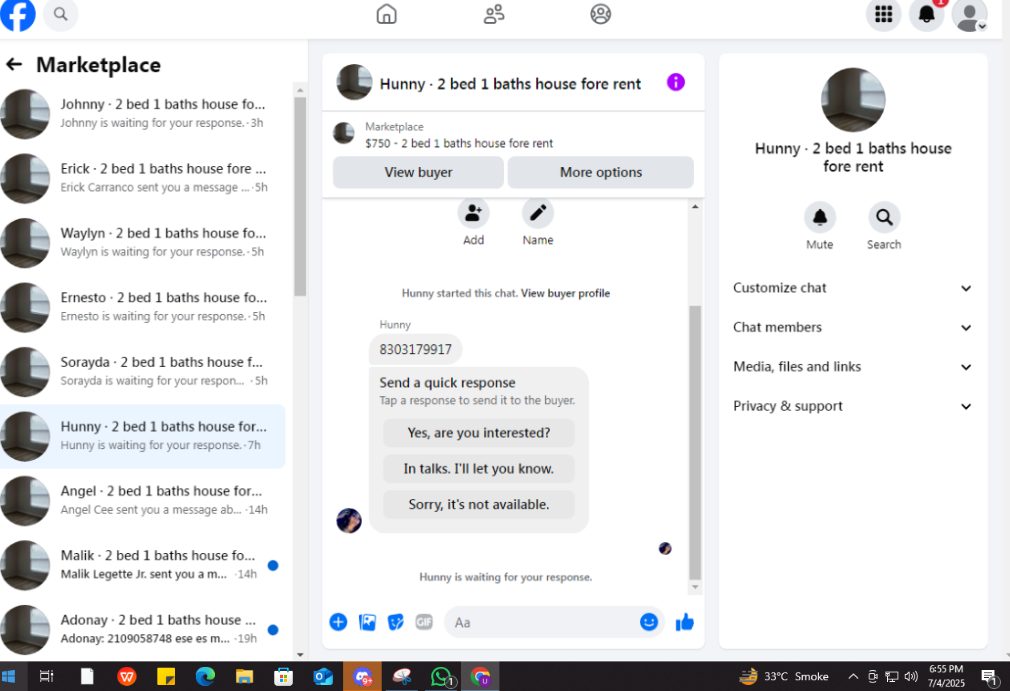
Task: Open File Explorer from taskbar
Action: (x=244, y=676)
